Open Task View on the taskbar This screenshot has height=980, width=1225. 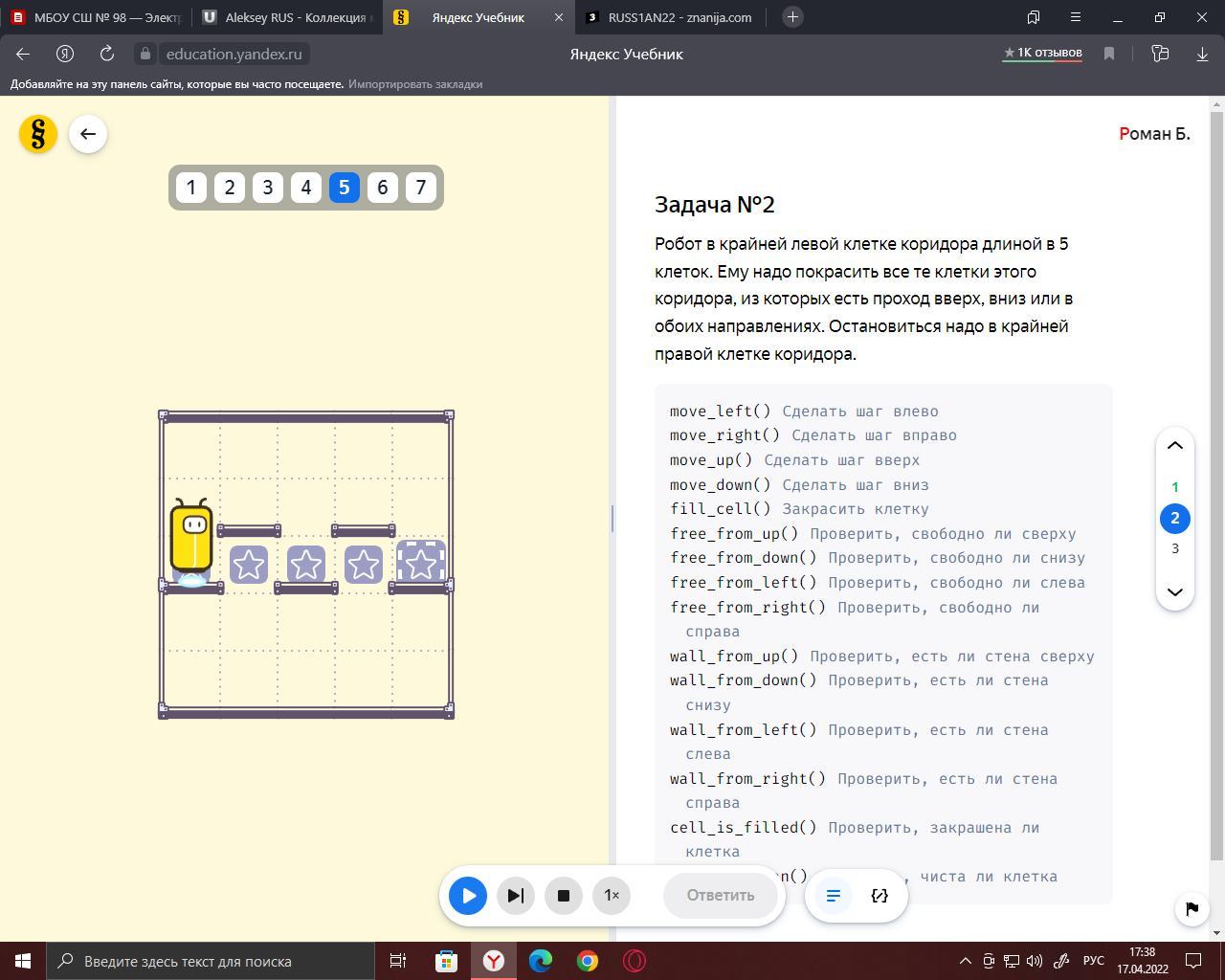(x=398, y=961)
